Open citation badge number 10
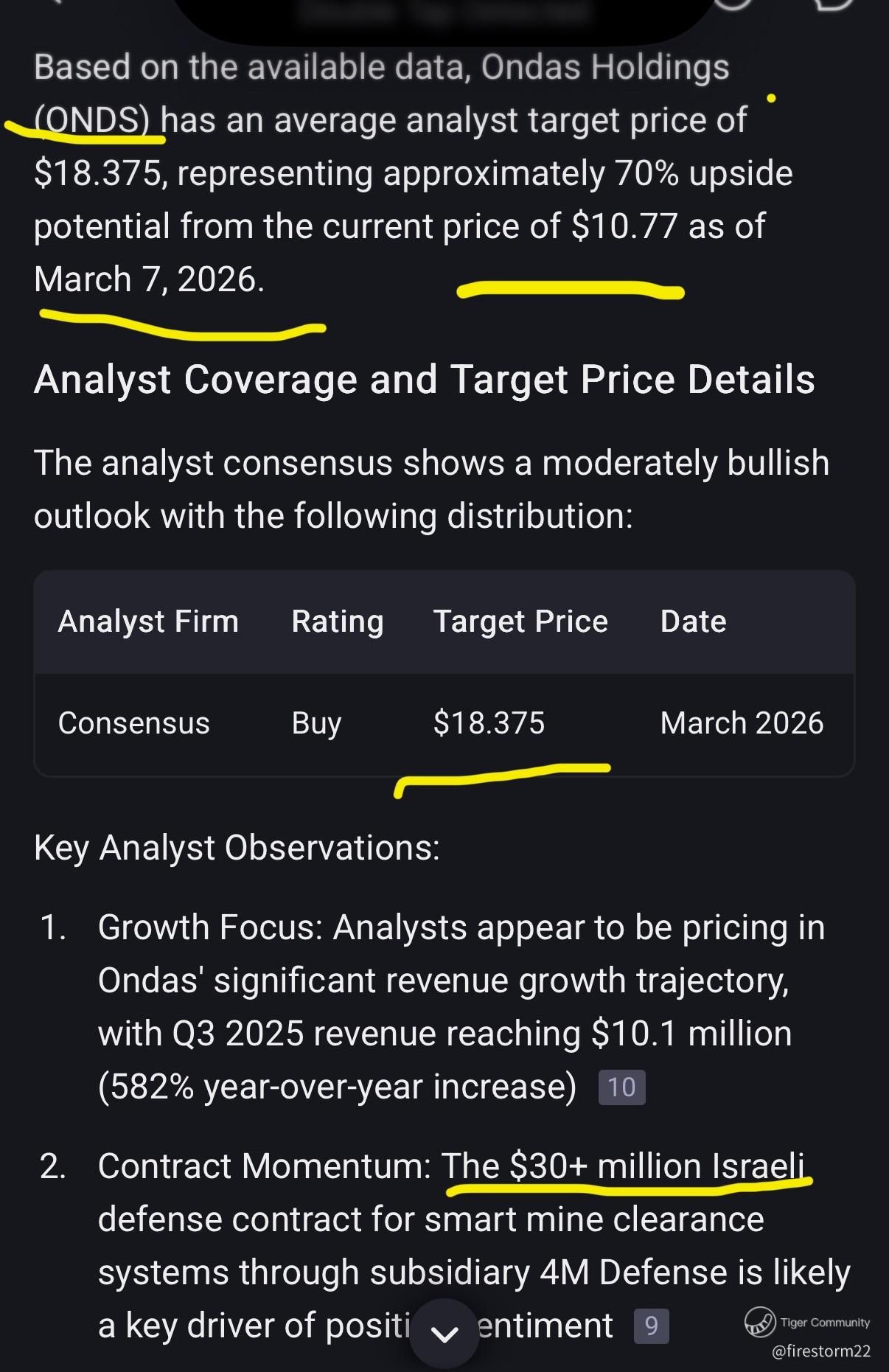Image resolution: width=889 pixels, height=1372 pixels. (621, 1087)
